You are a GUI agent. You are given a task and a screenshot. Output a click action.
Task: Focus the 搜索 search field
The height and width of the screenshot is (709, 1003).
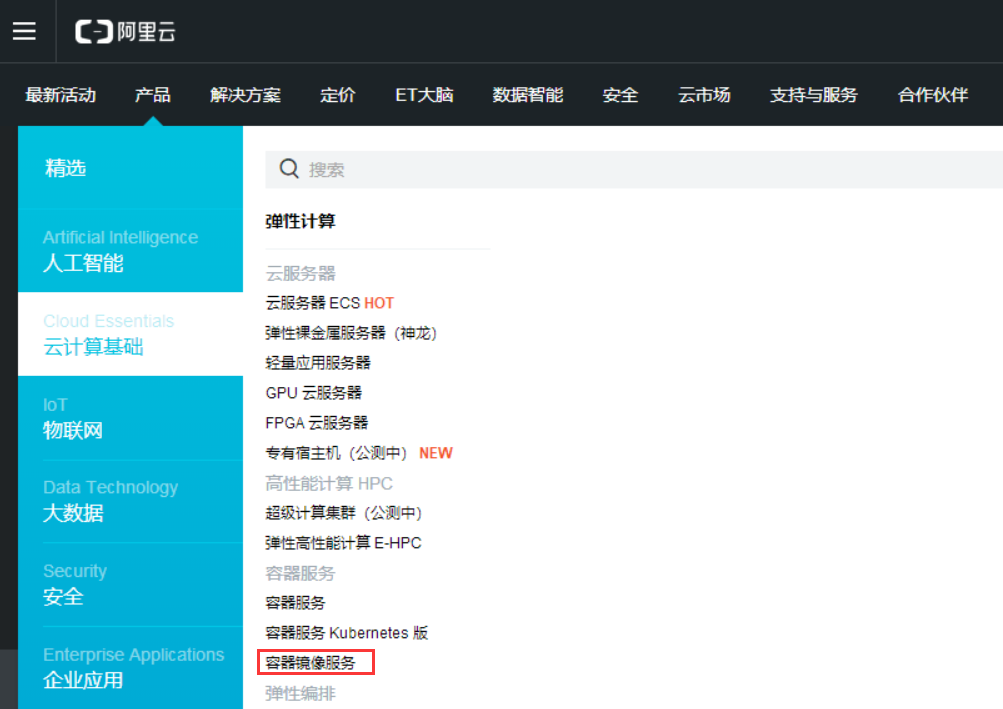[634, 170]
